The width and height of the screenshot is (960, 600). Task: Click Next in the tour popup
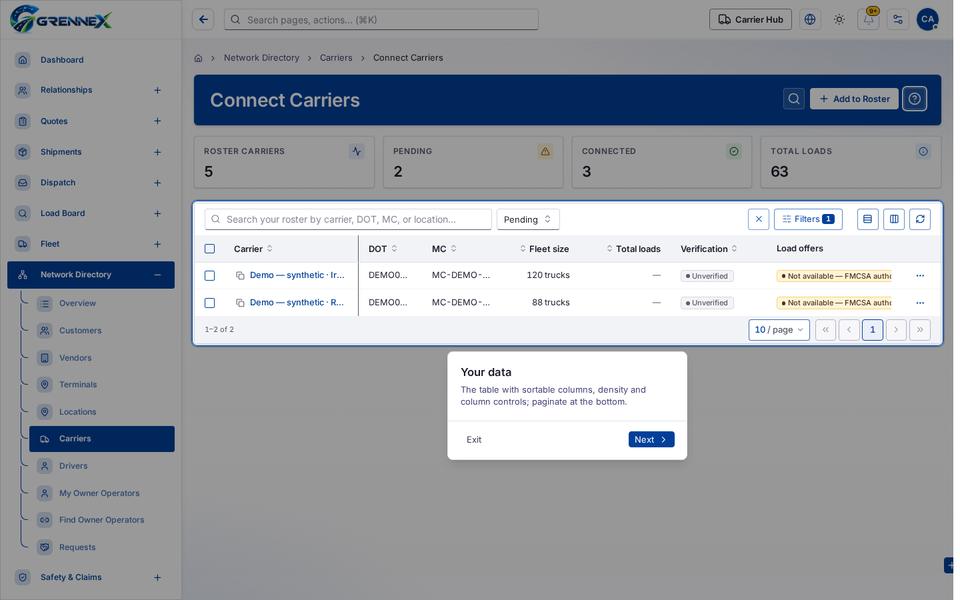coord(651,440)
